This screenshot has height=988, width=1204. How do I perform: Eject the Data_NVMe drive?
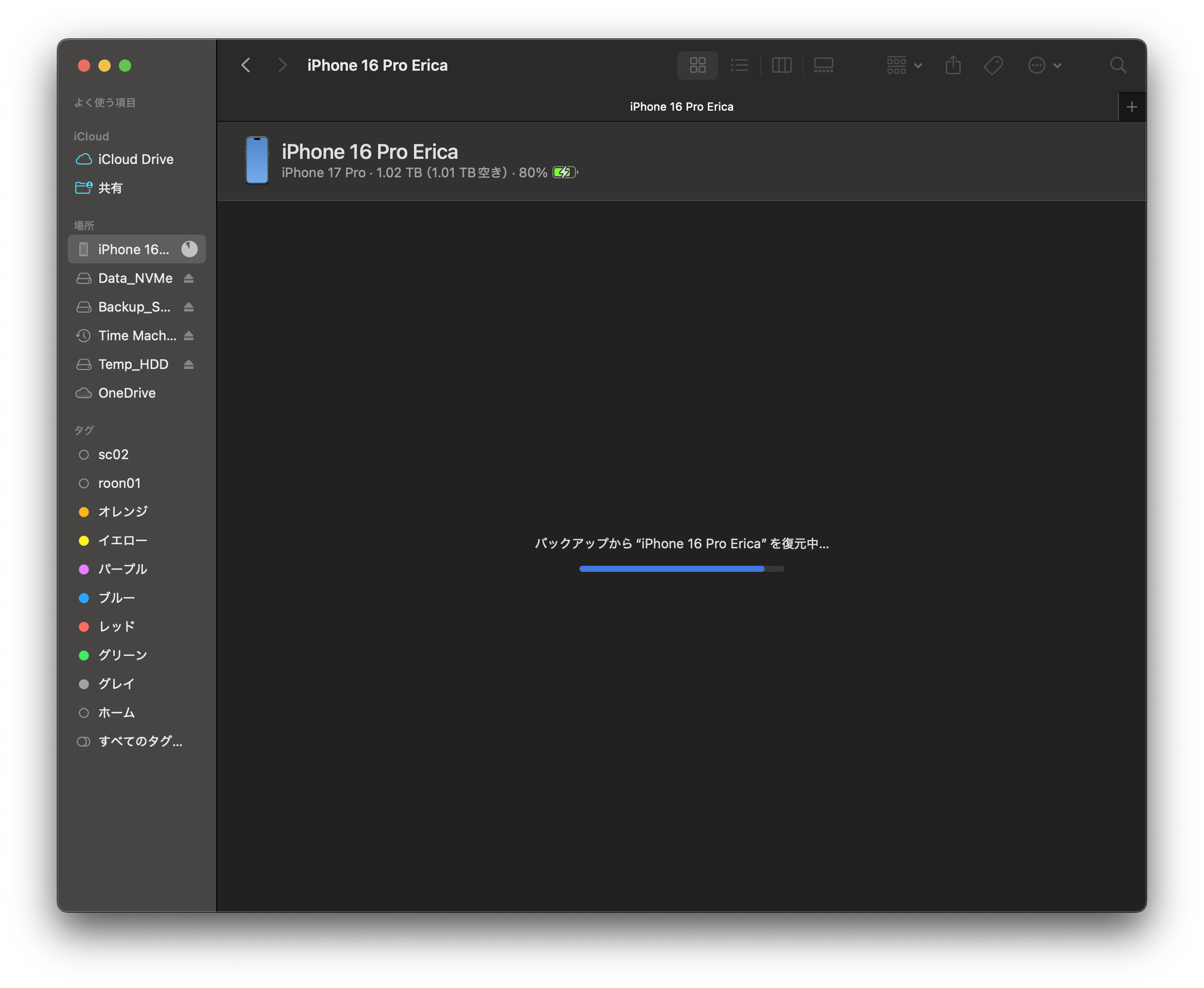point(189,278)
